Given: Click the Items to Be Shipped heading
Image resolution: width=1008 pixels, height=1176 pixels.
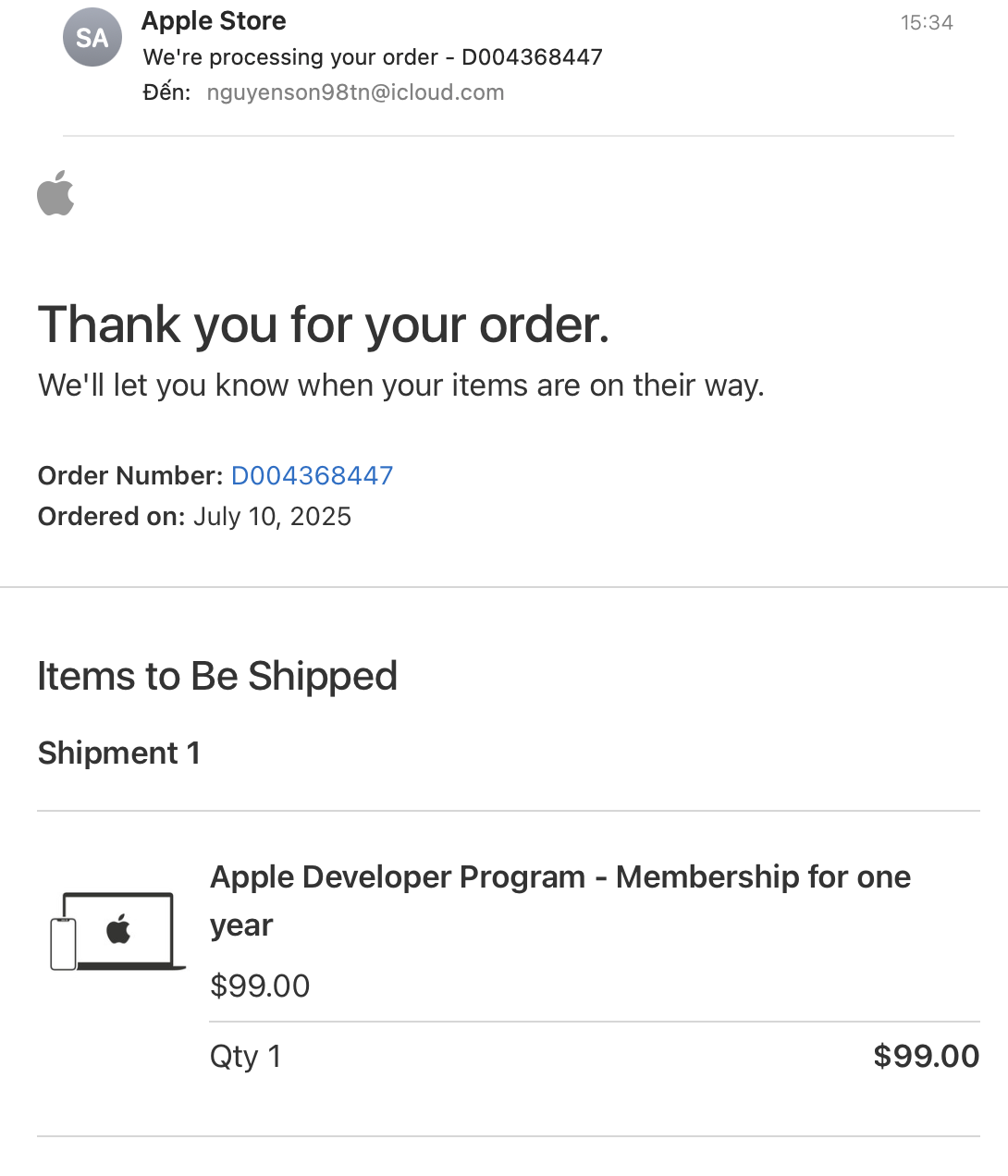Looking at the screenshot, I should tap(217, 676).
